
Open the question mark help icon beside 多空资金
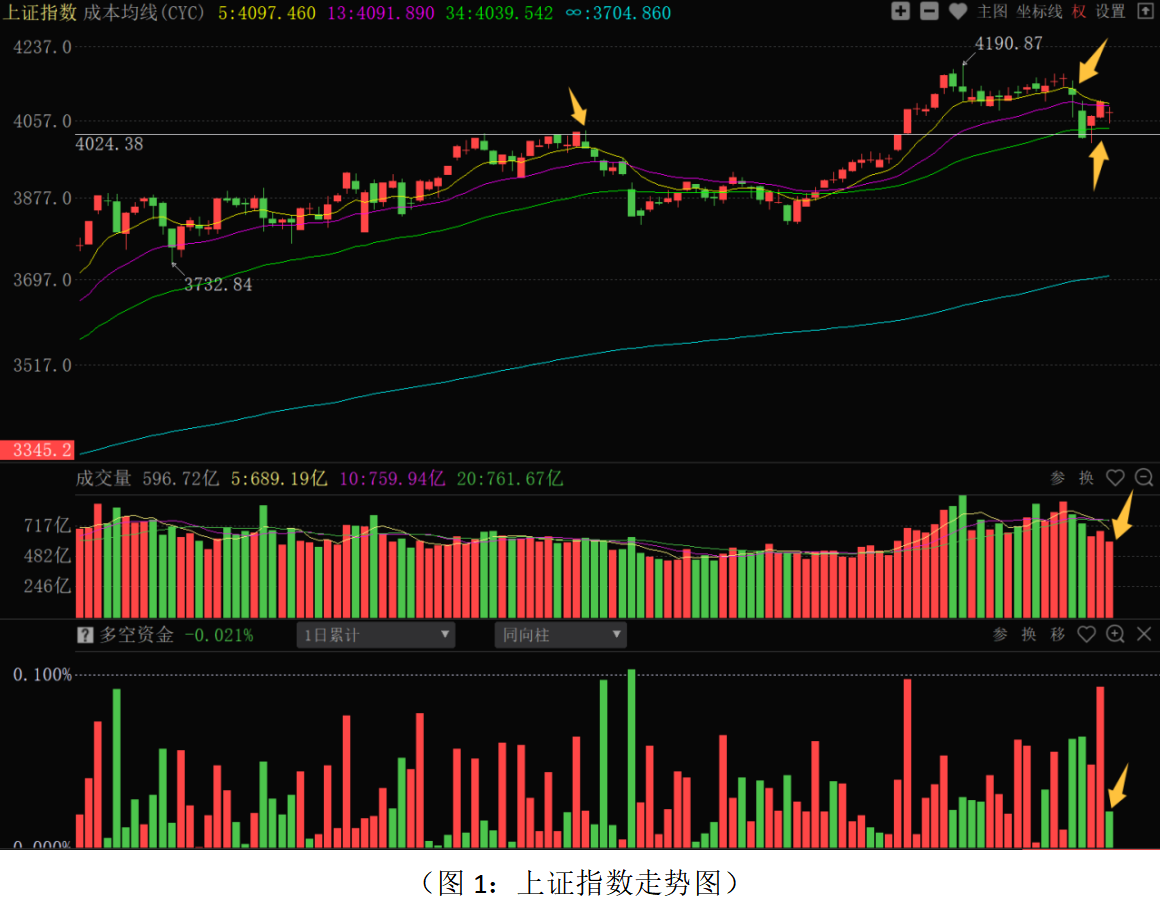[x=86, y=635]
